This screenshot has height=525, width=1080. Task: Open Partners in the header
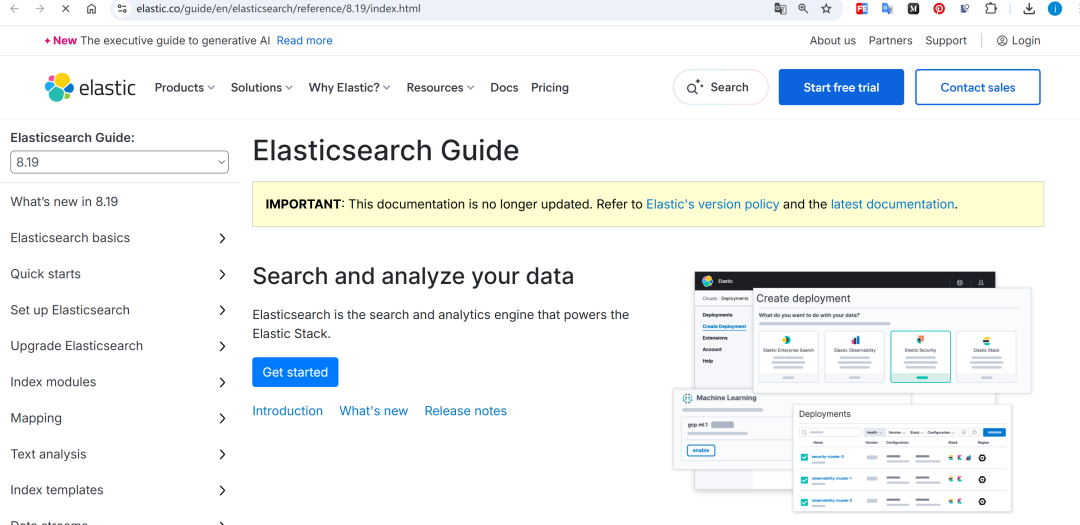(891, 41)
